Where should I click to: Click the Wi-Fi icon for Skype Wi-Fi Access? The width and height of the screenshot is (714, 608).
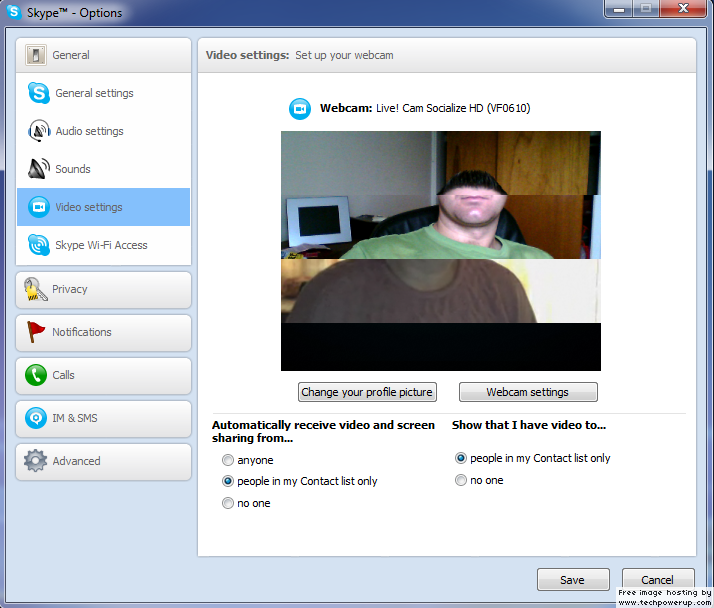point(39,245)
